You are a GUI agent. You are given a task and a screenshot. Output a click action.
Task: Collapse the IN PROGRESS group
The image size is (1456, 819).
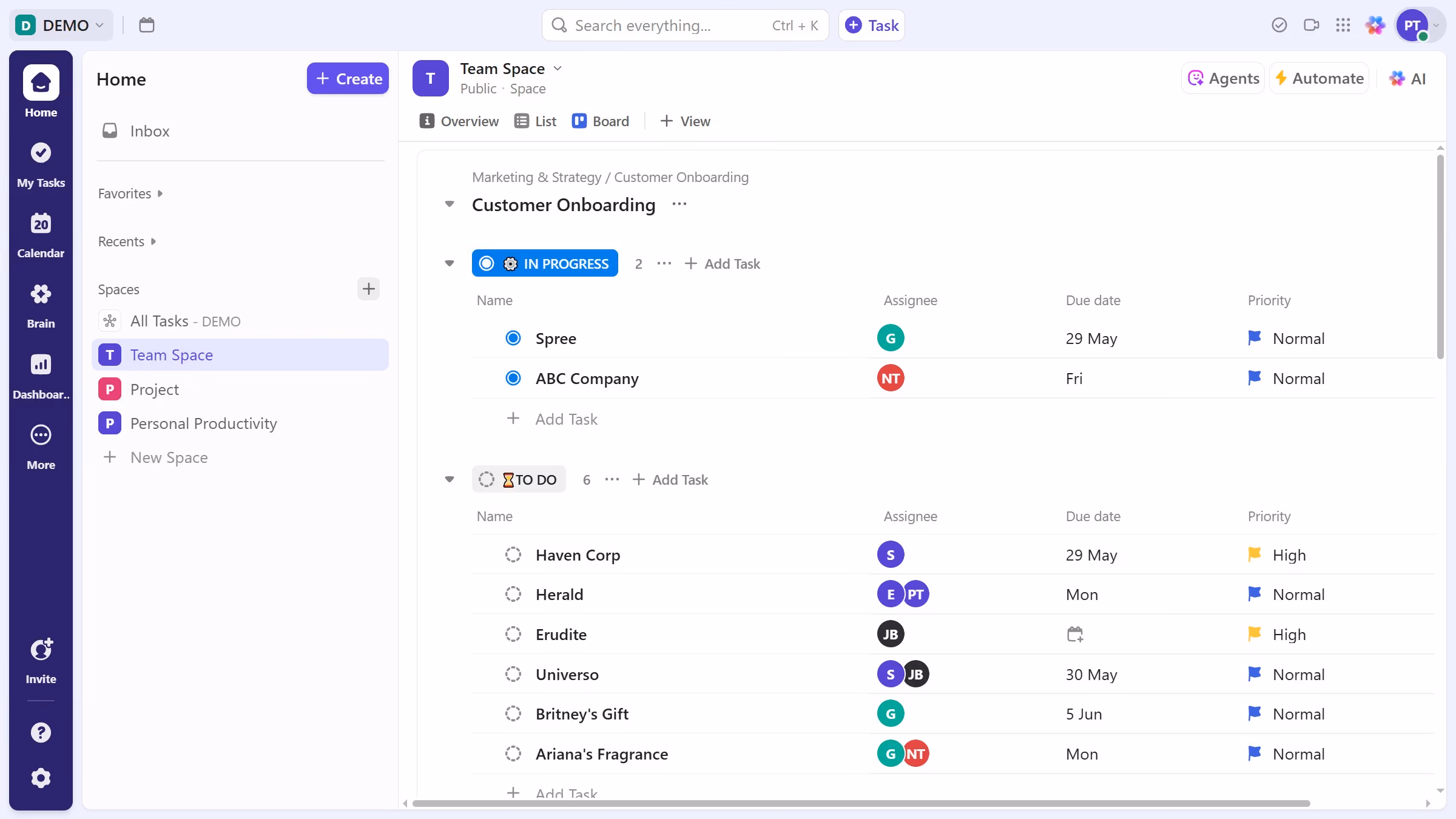pyautogui.click(x=450, y=263)
